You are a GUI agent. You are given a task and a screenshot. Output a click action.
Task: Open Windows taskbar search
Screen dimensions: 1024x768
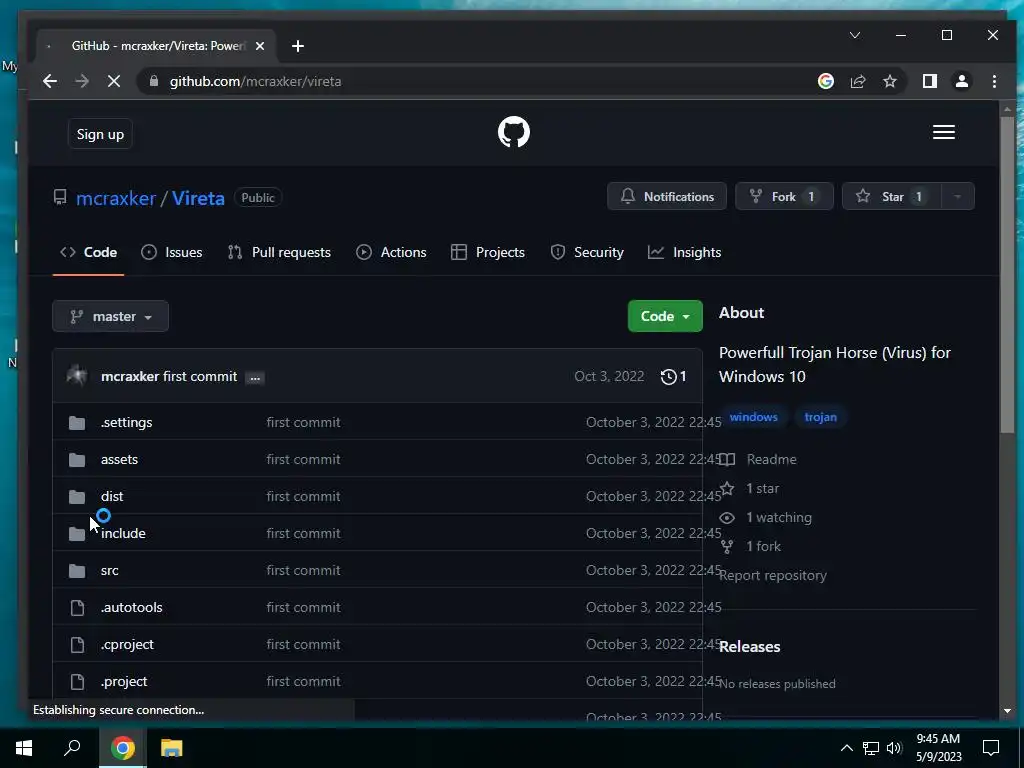point(72,748)
